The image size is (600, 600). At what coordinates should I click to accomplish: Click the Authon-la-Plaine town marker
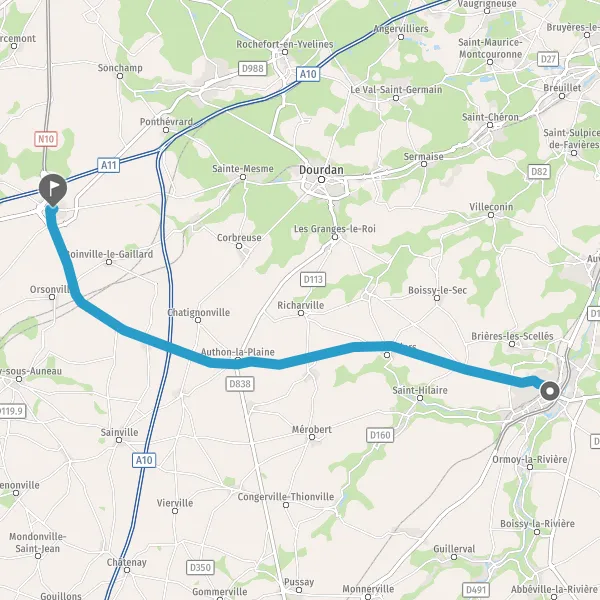238,359
